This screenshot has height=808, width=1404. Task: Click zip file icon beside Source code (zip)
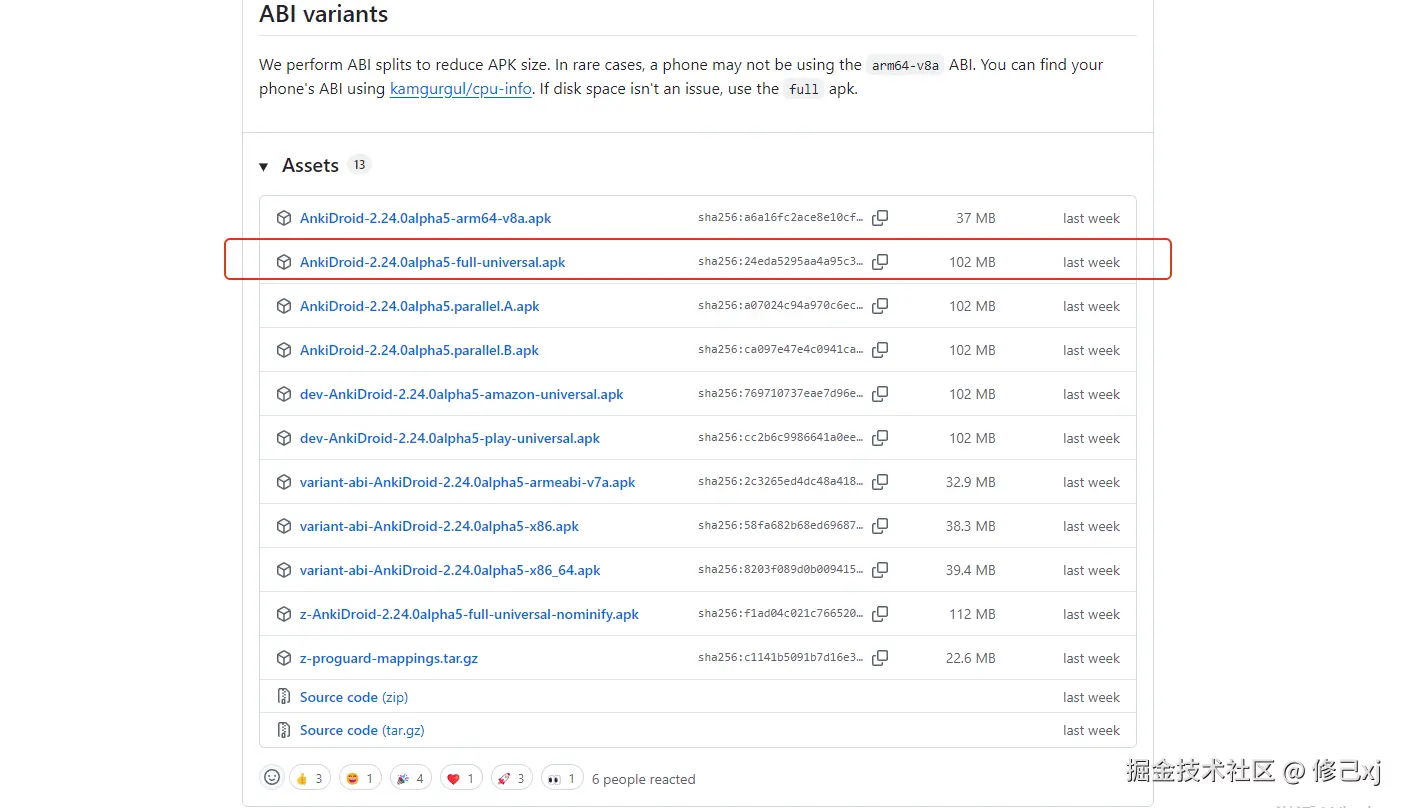point(284,697)
